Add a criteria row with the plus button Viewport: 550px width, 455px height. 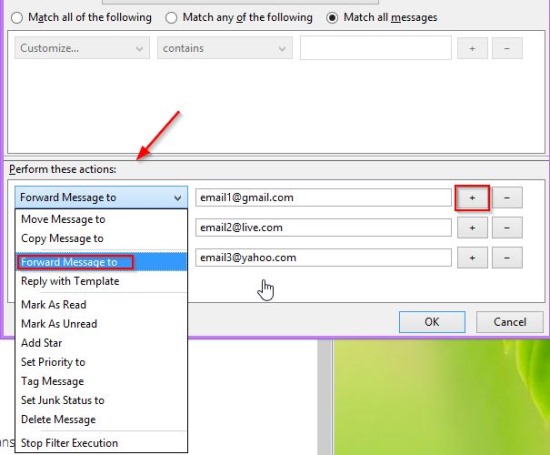click(x=472, y=48)
